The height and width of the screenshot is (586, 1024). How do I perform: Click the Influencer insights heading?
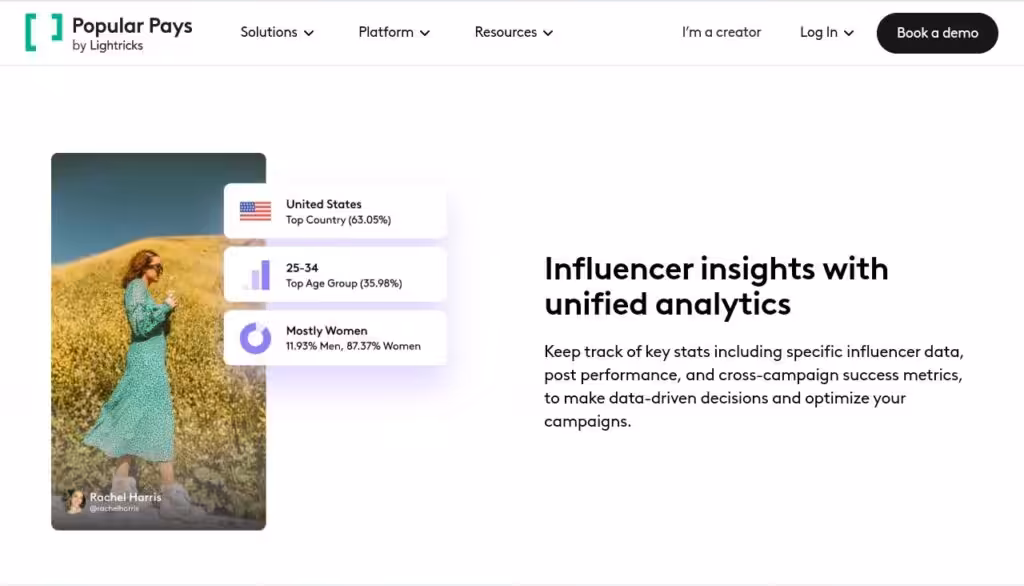coord(716,286)
